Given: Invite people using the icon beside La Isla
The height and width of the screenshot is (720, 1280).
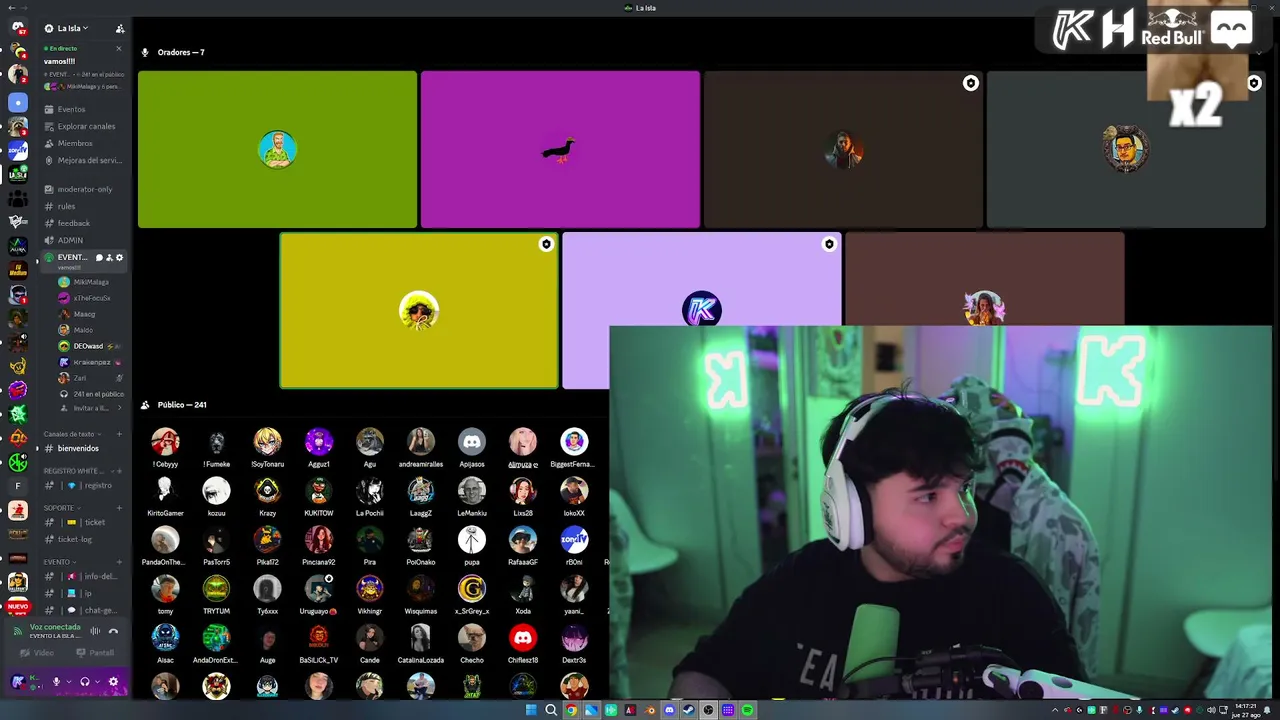Looking at the screenshot, I should (120, 29).
